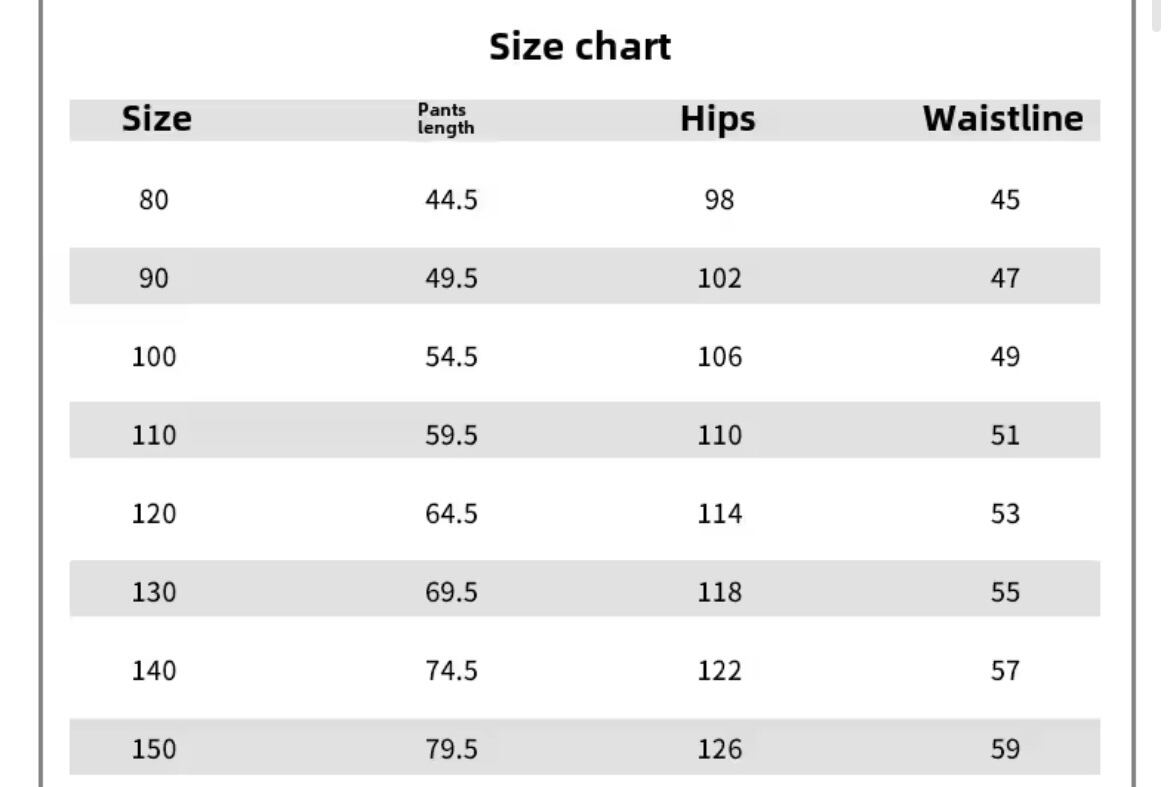Select the 74.5 pants length value
1170x787 pixels.
[x=452, y=670]
